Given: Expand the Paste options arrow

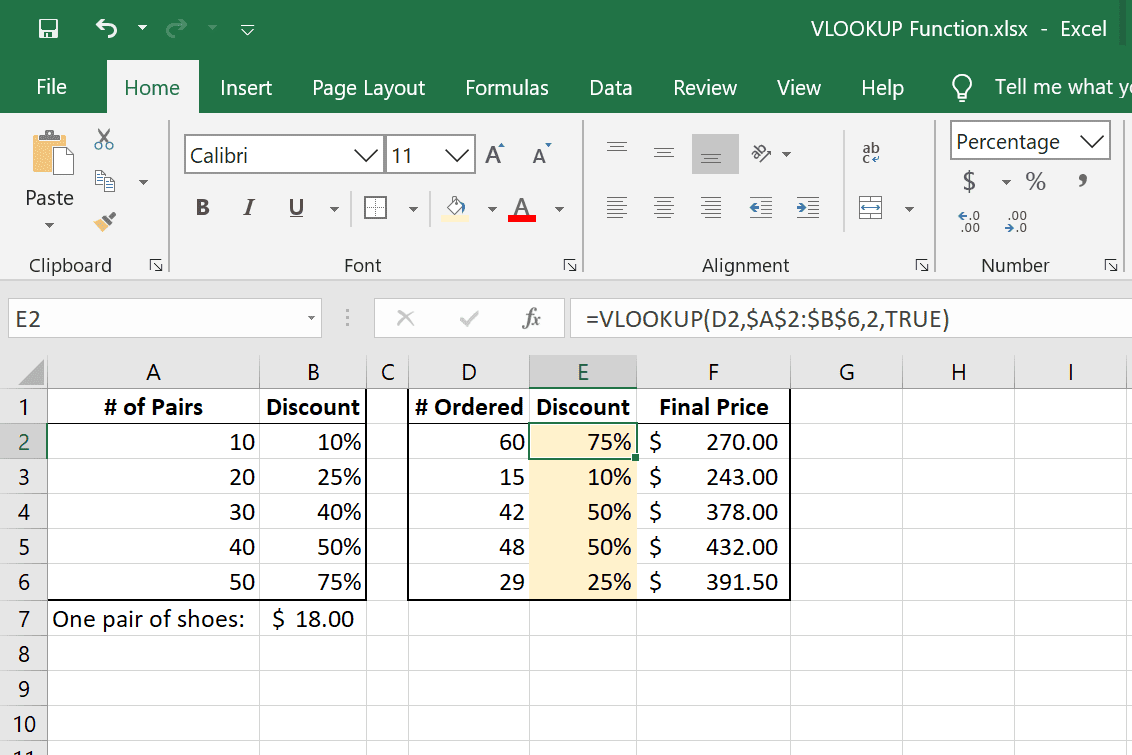Looking at the screenshot, I should 49,225.
